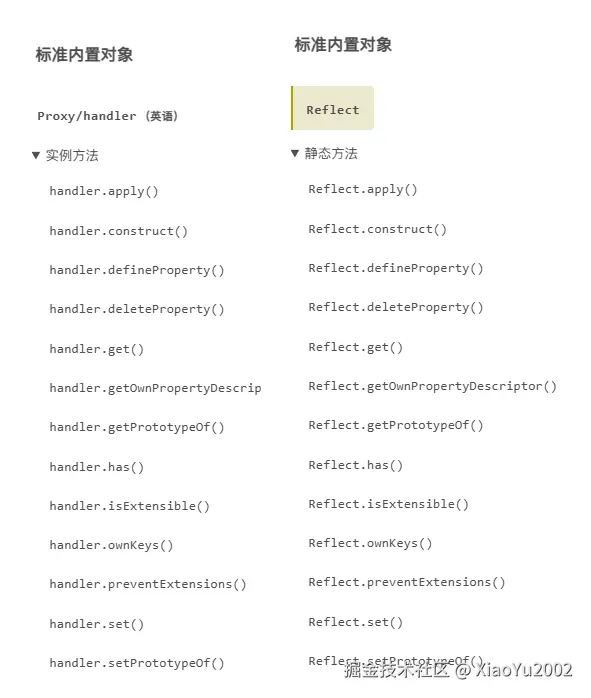Select handler.preventExtensions() entry
This screenshot has width=591, height=698.
click(148, 584)
